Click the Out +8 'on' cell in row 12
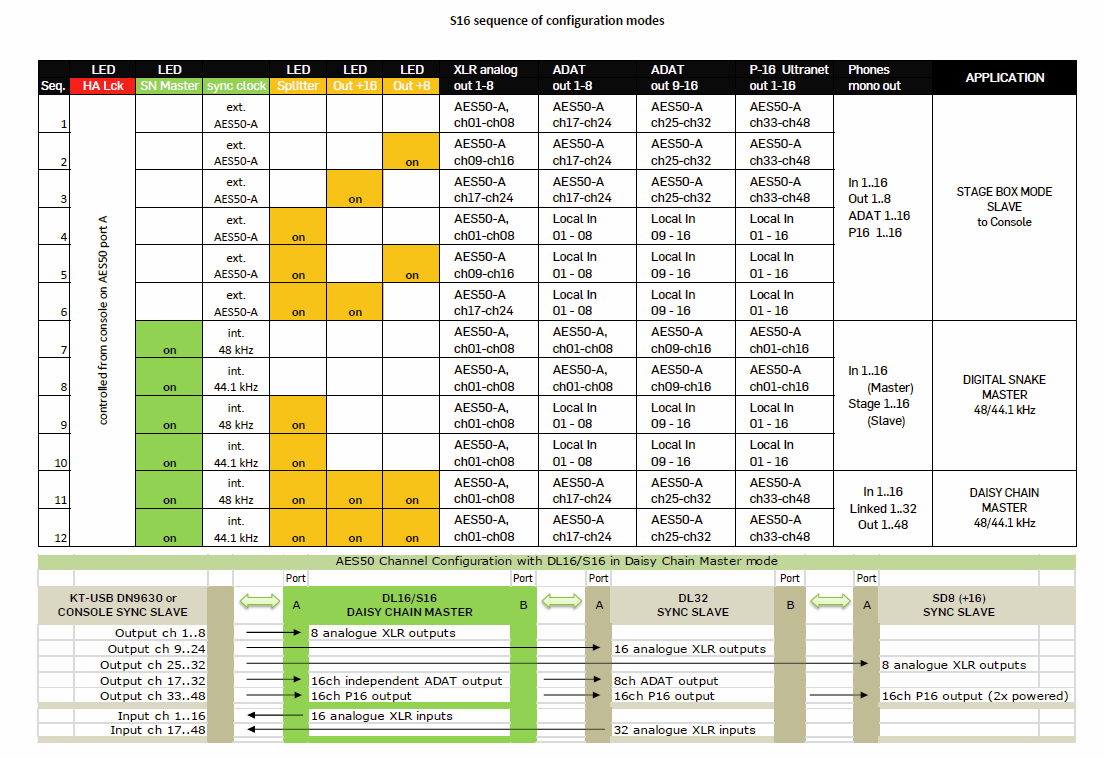This screenshot has width=1104, height=758. [x=412, y=528]
